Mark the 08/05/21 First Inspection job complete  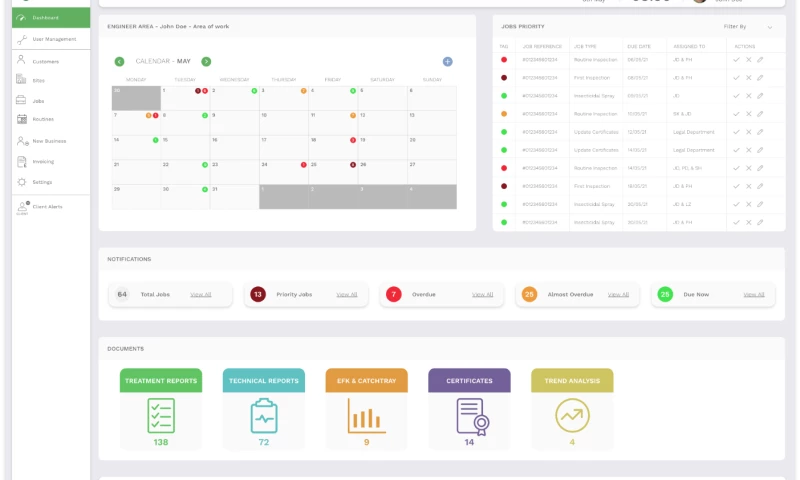[736, 78]
